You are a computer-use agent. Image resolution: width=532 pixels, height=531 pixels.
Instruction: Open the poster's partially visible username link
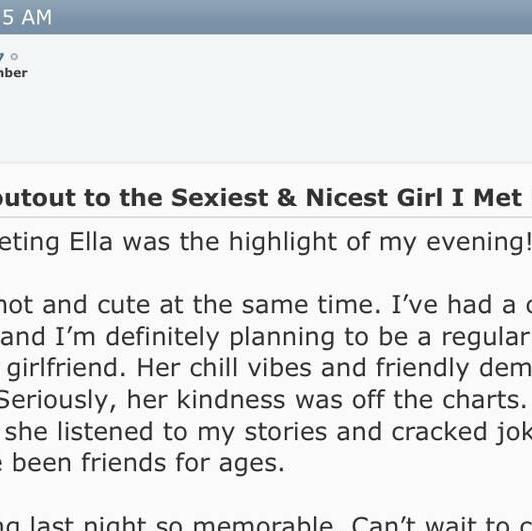point(1,57)
